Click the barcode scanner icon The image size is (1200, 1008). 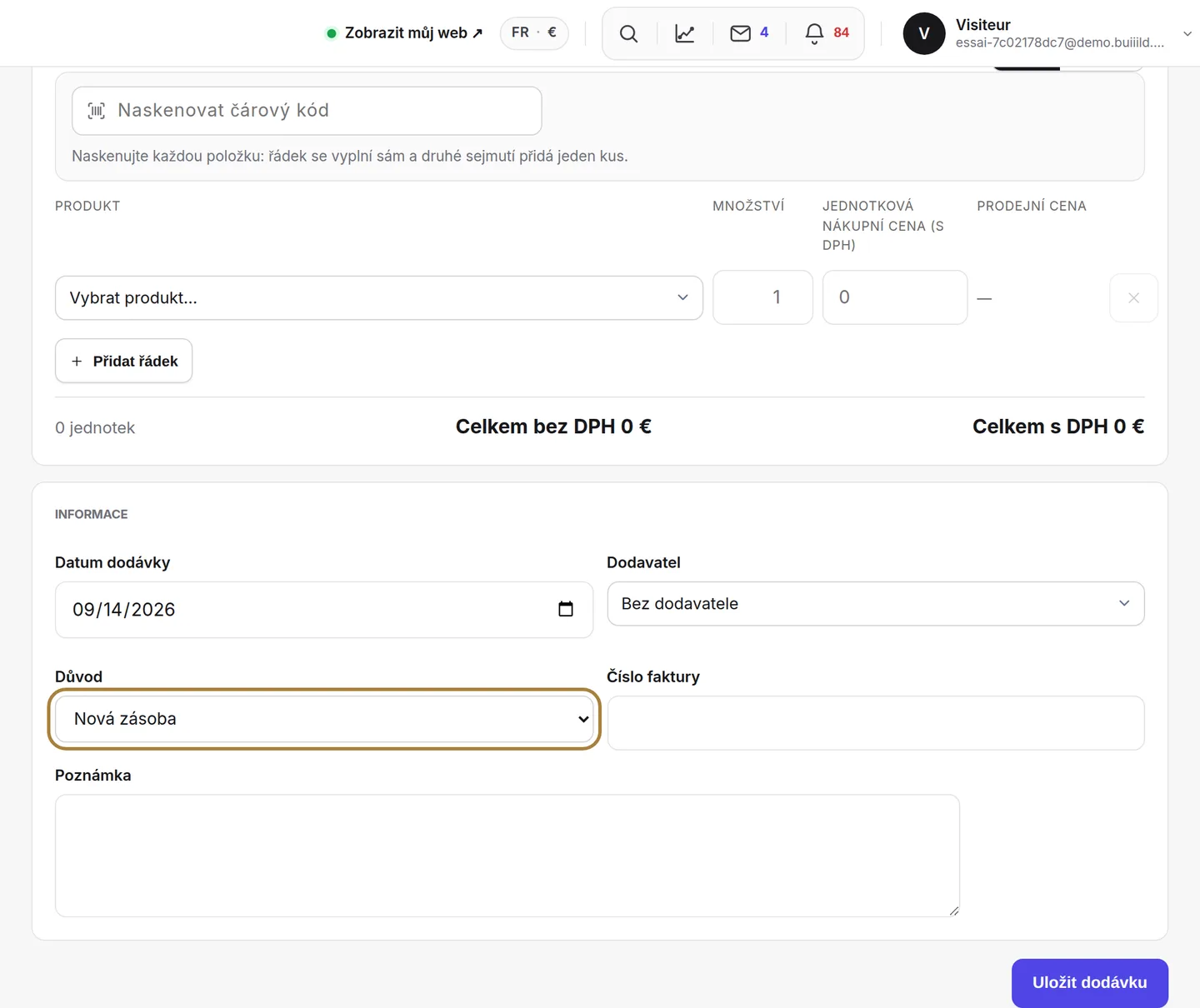pos(97,111)
